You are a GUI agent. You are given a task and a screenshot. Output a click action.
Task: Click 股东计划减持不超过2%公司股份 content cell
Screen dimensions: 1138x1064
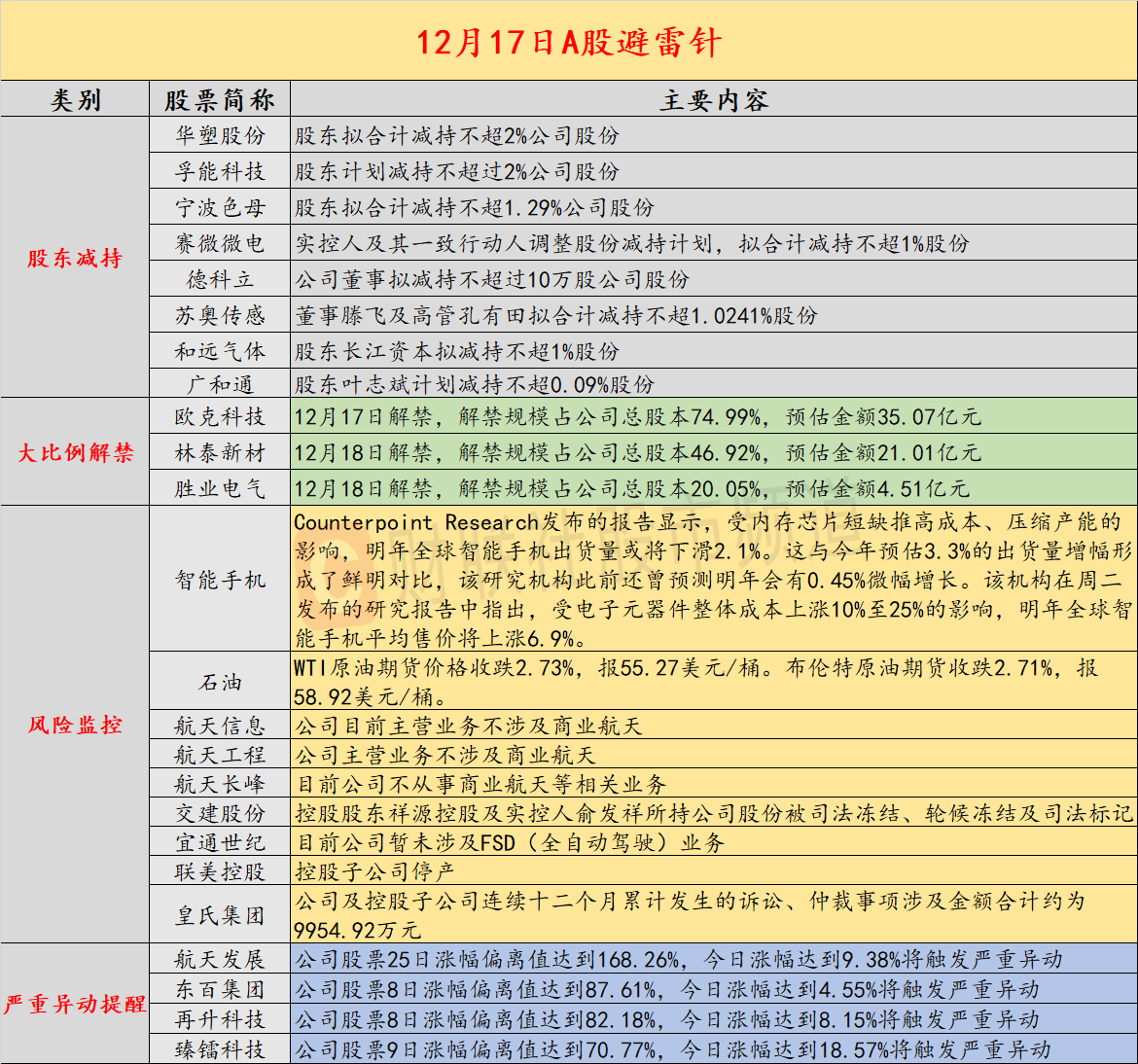coord(714,170)
